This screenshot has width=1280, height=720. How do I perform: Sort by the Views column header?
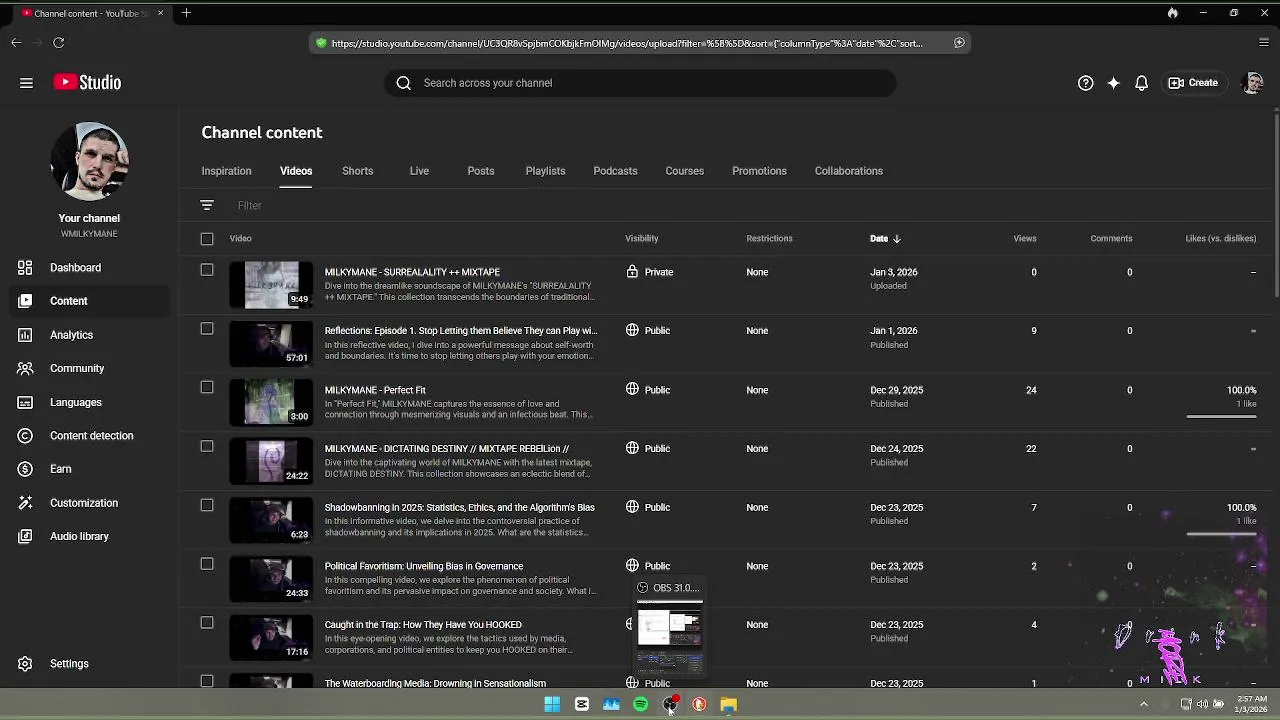1024,239
